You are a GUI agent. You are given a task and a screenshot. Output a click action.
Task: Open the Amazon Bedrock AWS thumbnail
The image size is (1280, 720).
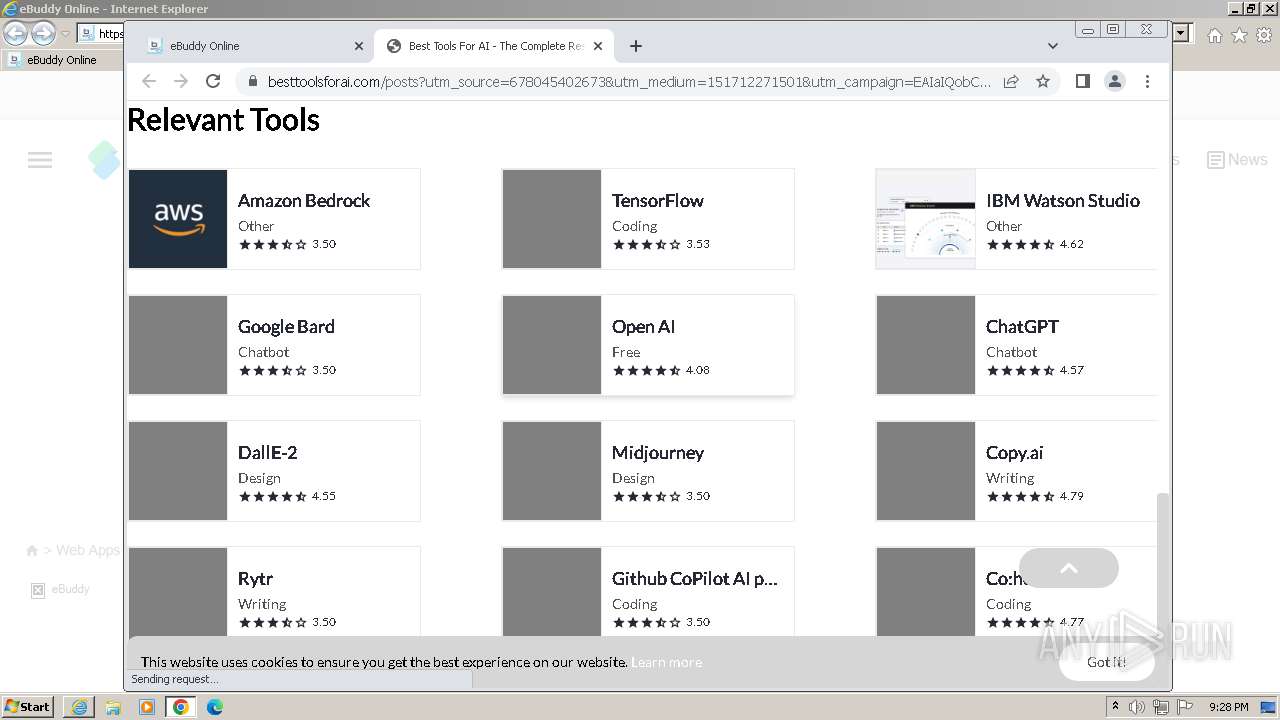178,219
